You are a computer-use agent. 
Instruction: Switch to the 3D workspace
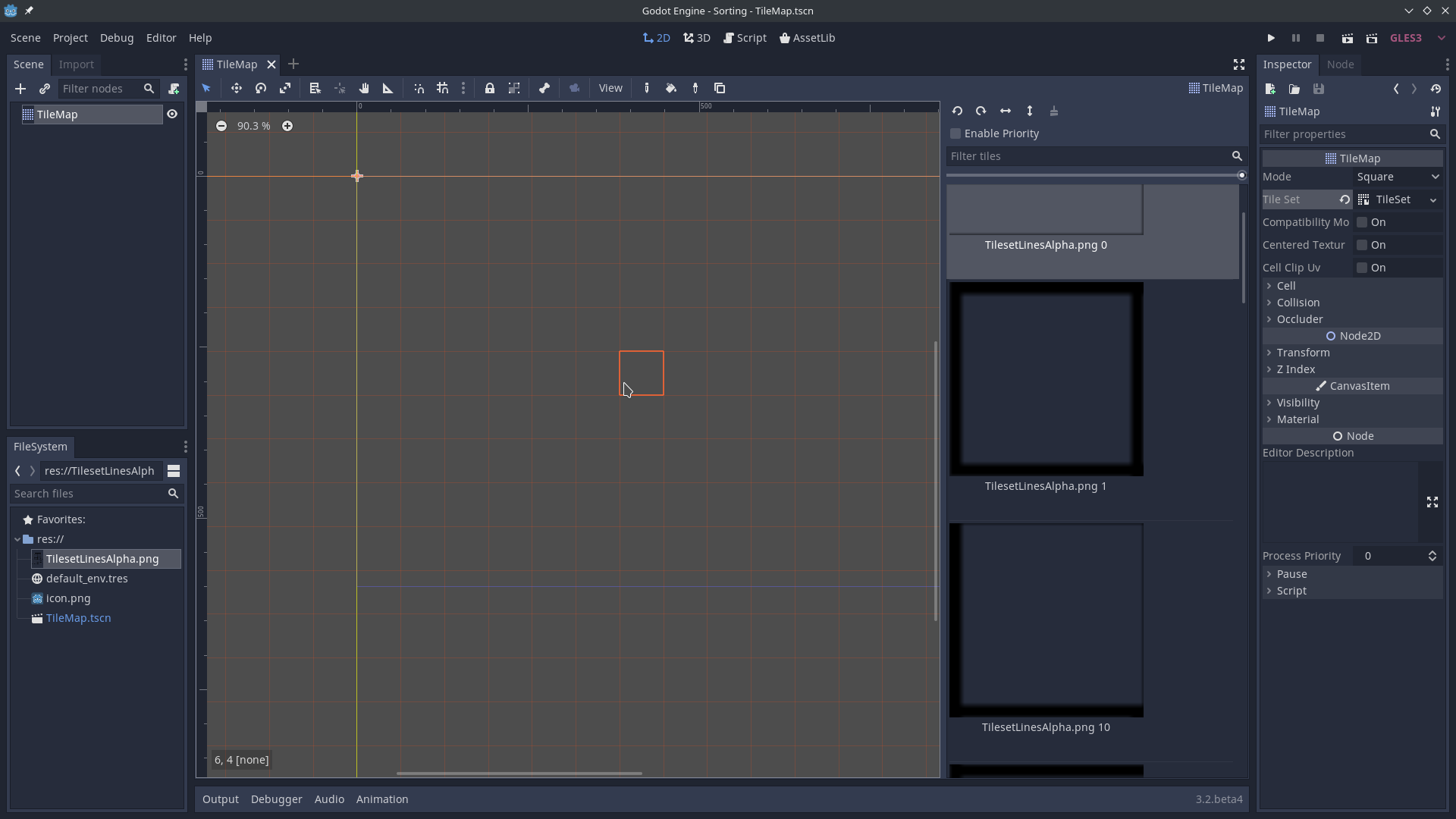click(x=697, y=38)
